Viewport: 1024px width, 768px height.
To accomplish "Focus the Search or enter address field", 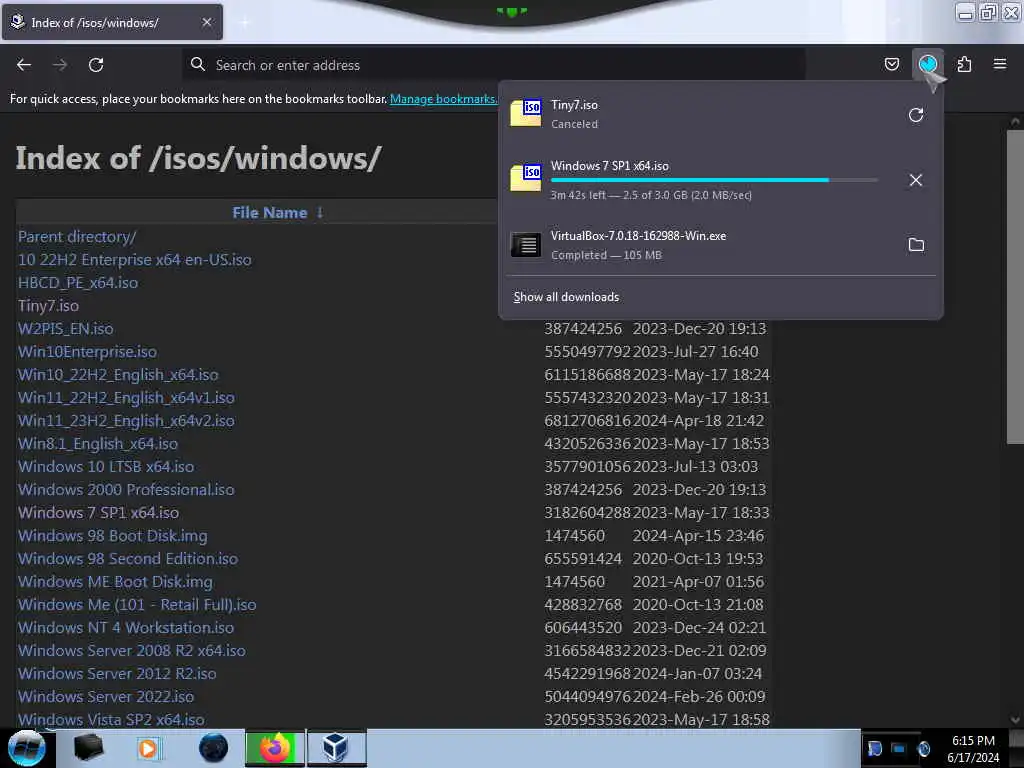I will coord(494,65).
